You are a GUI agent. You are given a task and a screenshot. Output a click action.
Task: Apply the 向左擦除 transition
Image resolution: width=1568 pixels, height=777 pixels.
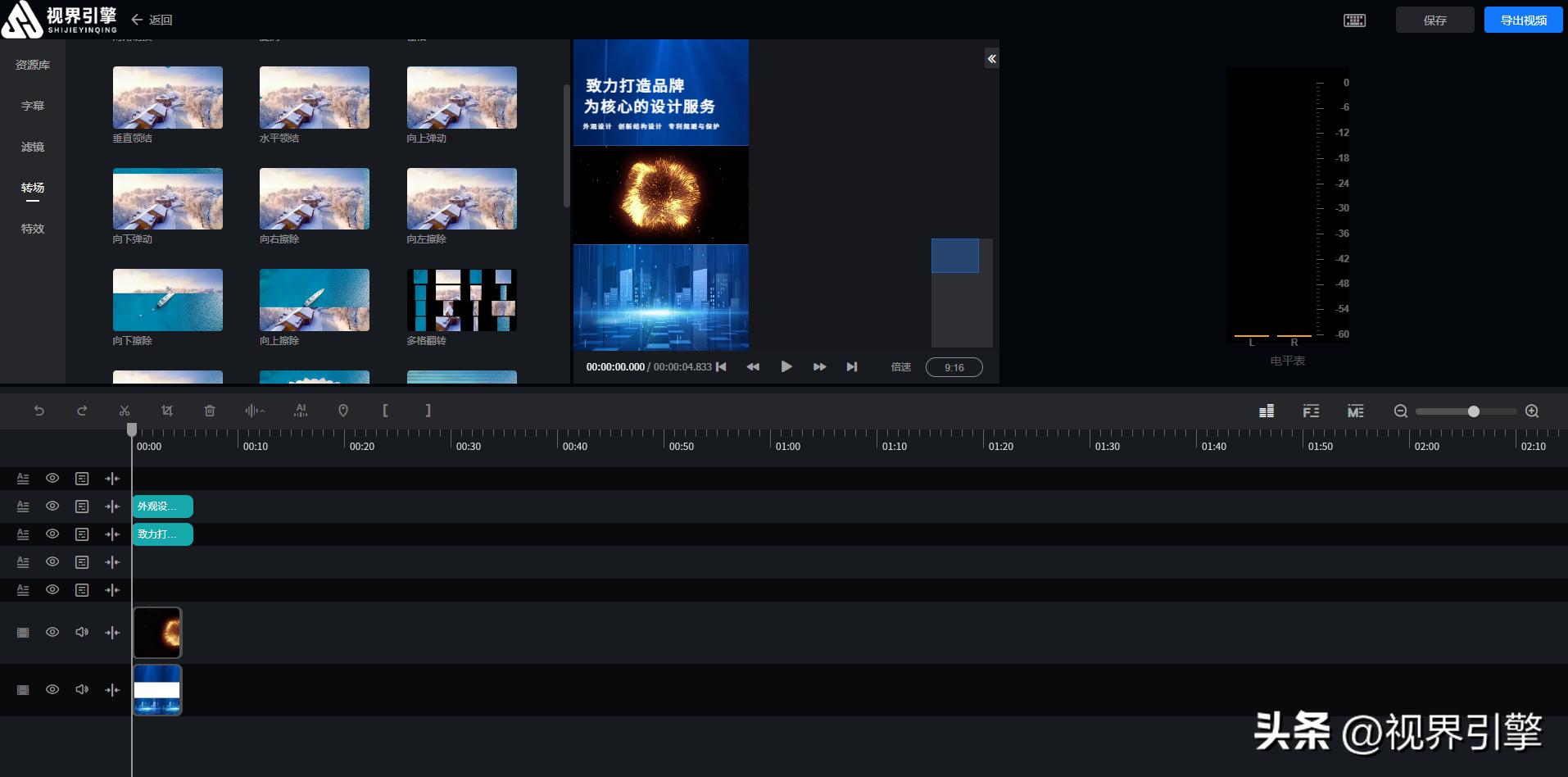462,198
